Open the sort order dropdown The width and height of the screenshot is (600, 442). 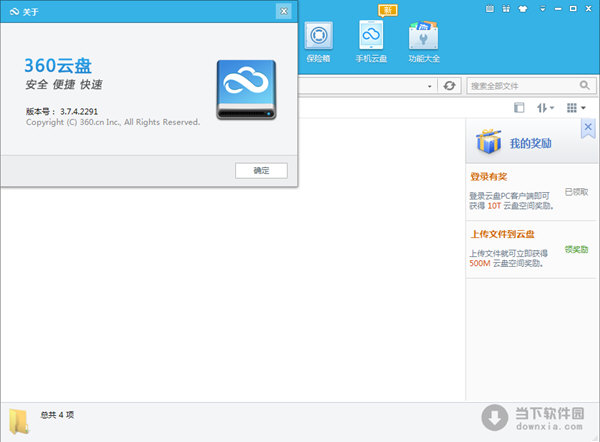tap(546, 107)
